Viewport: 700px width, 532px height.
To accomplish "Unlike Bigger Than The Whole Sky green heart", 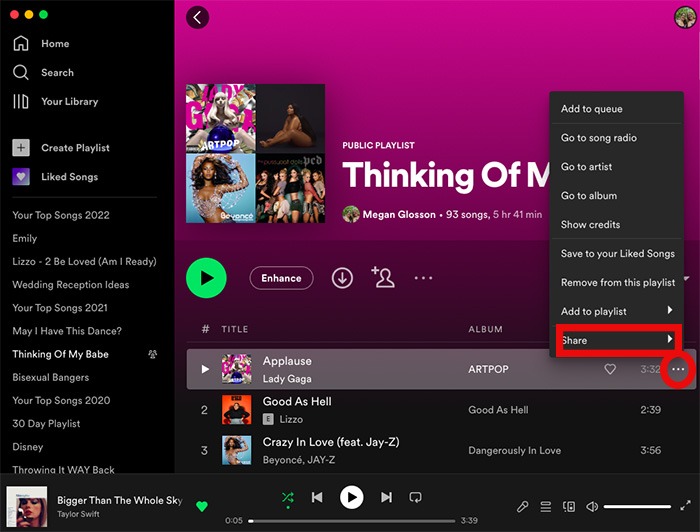I will pos(202,506).
